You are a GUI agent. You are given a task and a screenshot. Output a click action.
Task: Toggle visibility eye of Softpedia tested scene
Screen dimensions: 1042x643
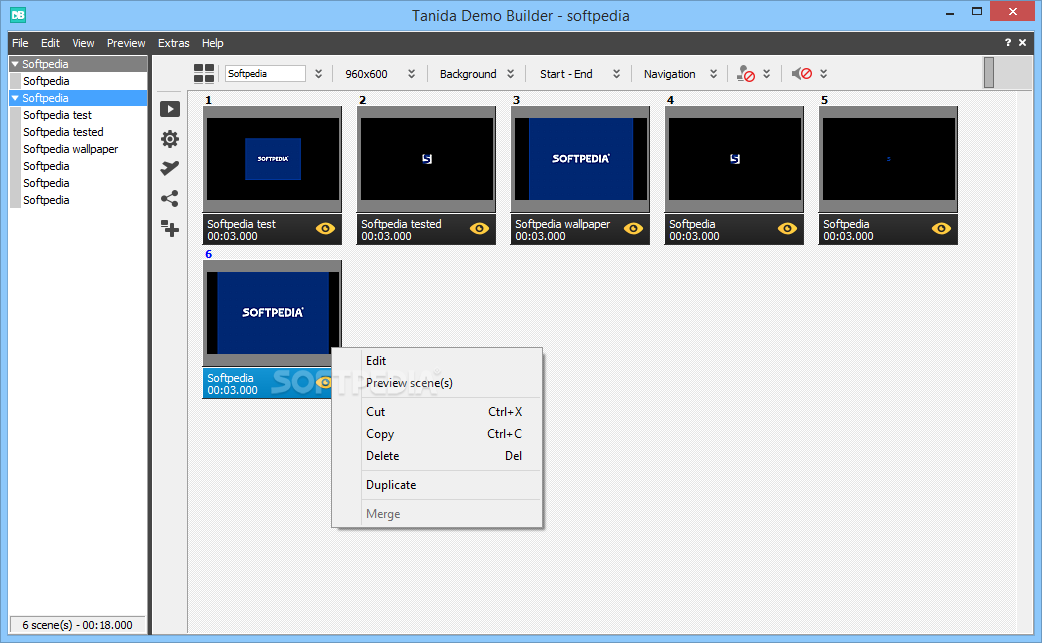coord(479,229)
